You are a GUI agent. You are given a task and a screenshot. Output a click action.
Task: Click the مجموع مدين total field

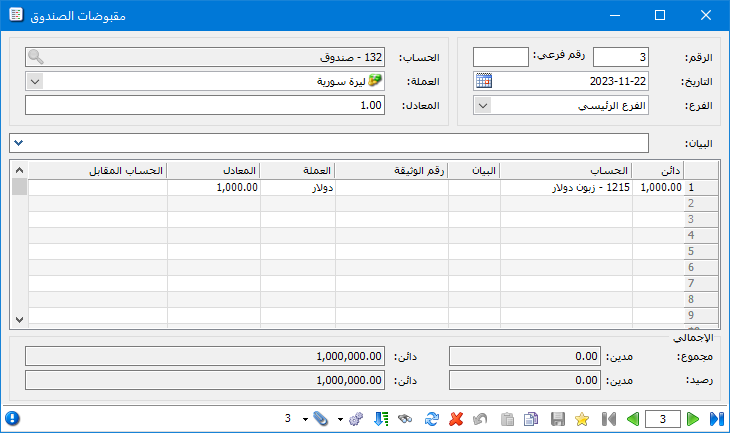(x=525, y=356)
